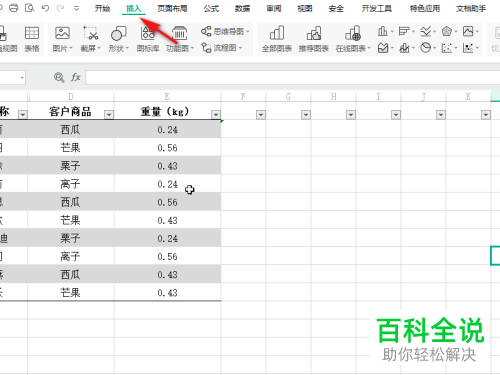
Task: Switch to the 开始 tab
Action: coord(102,8)
